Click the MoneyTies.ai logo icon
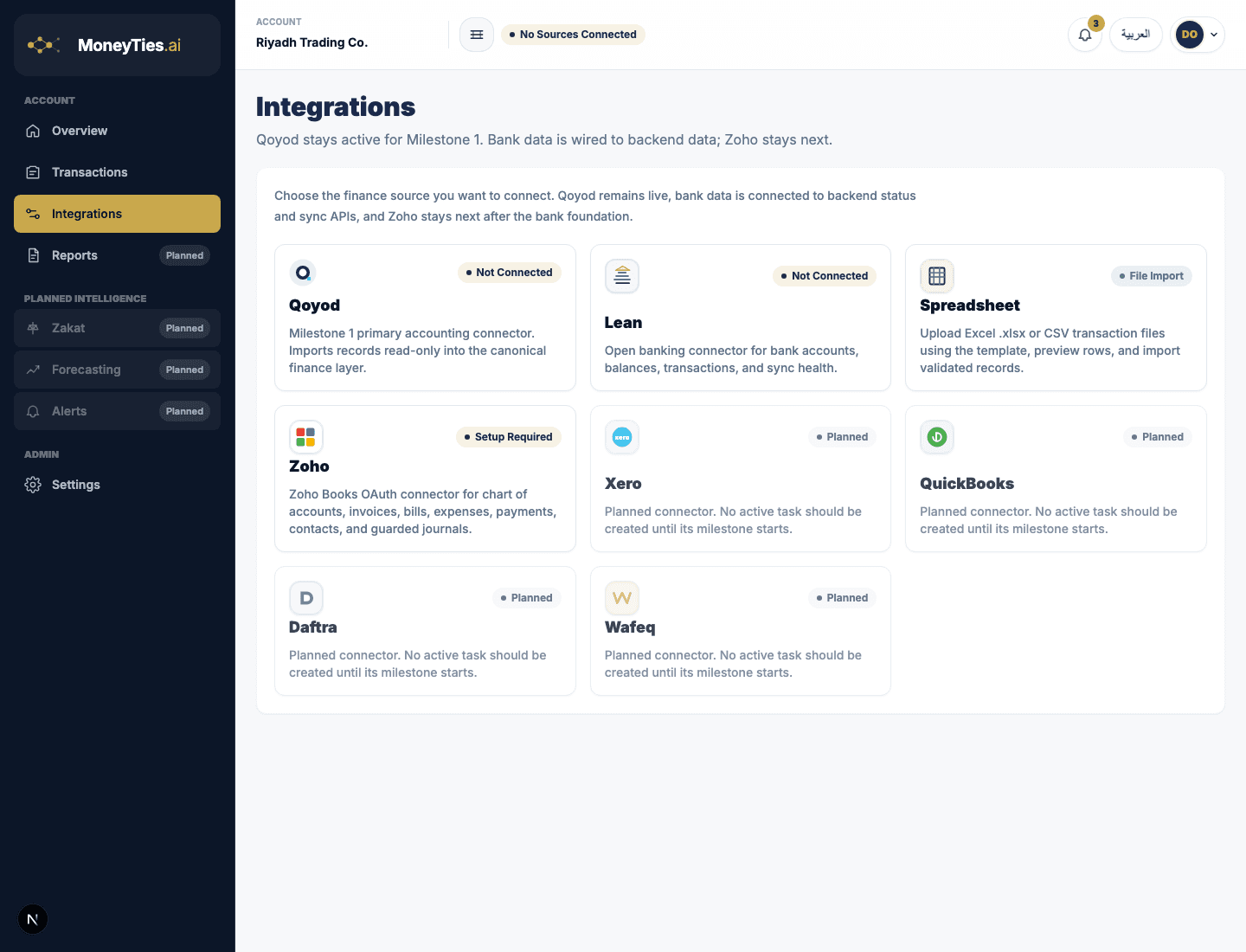1246x952 pixels. [43, 45]
